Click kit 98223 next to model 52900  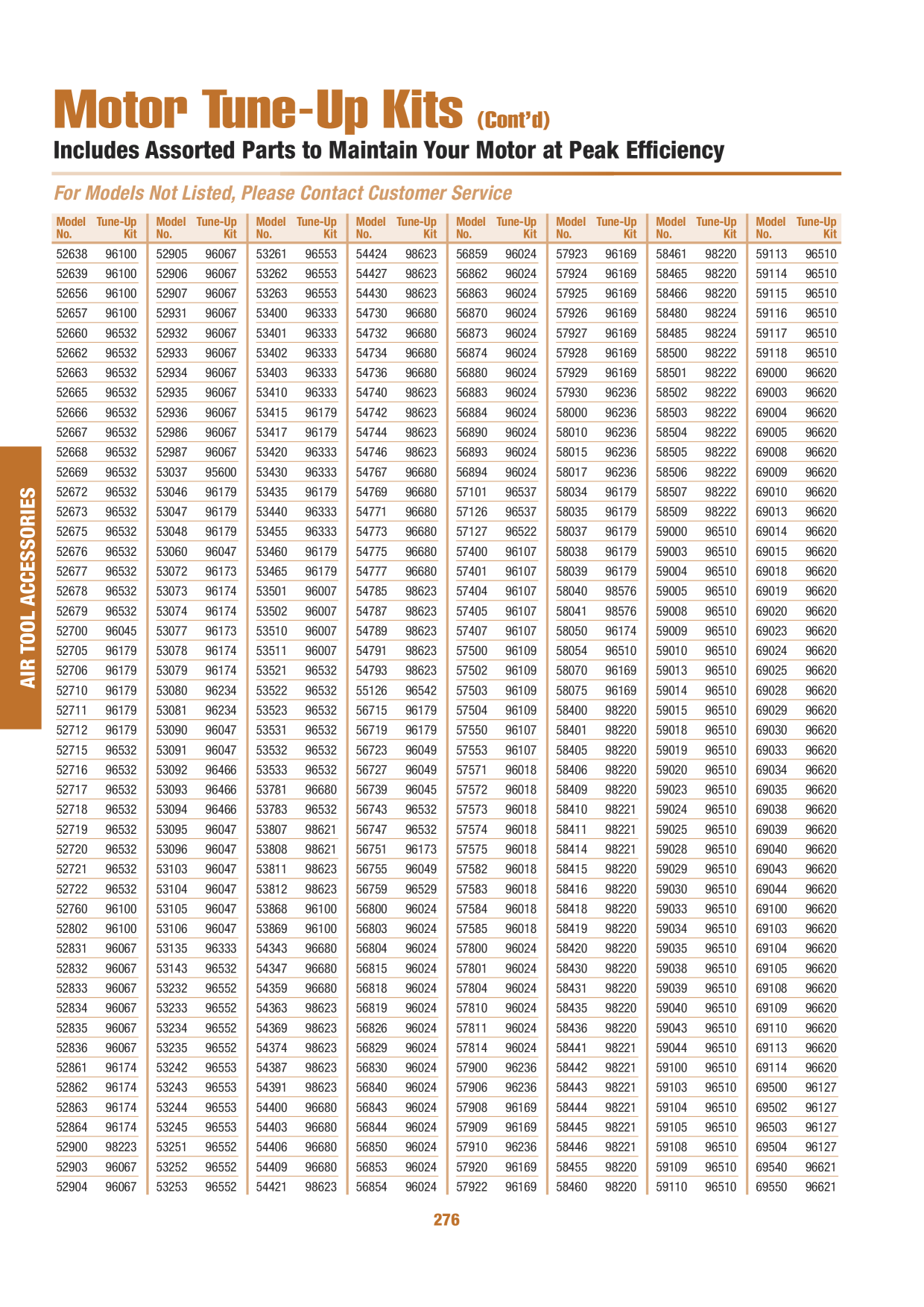click(121, 1148)
